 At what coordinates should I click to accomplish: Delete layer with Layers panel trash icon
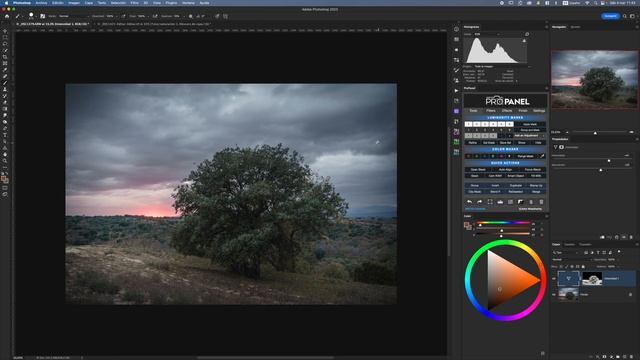click(x=631, y=357)
